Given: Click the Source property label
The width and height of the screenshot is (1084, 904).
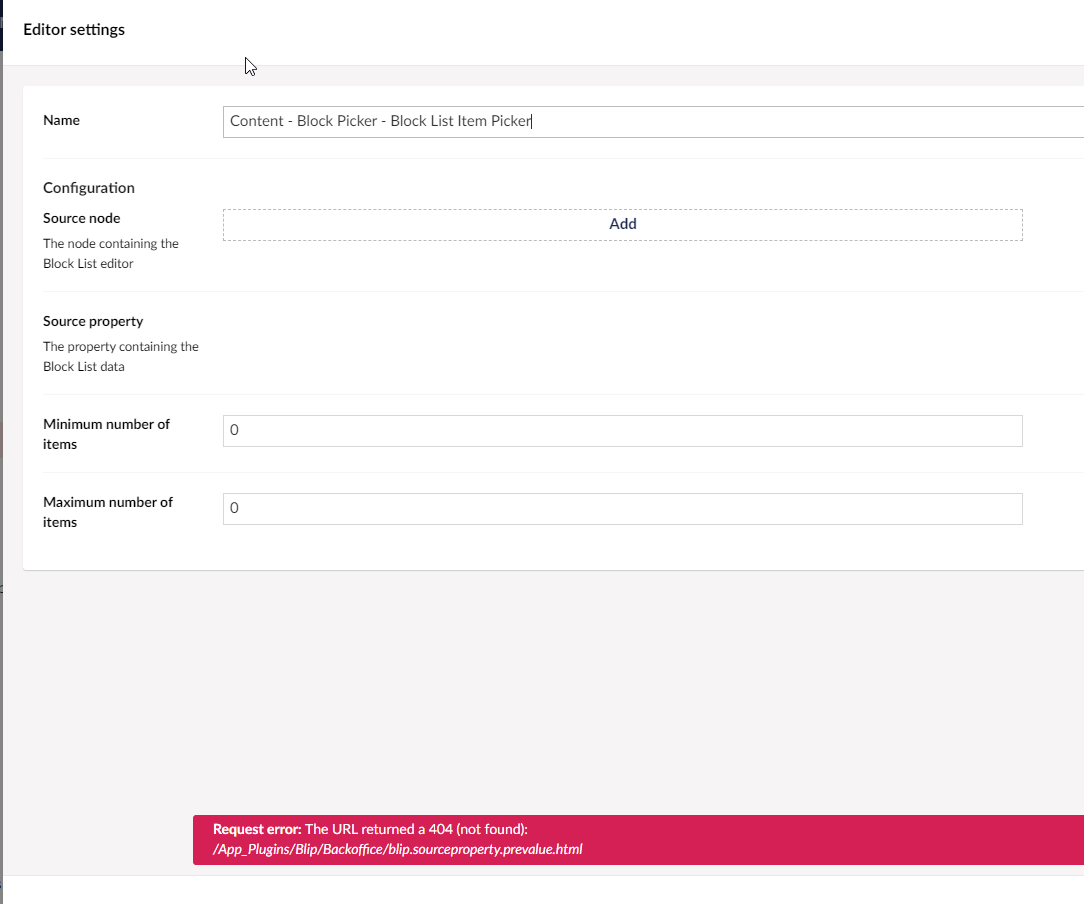Looking at the screenshot, I should click(x=93, y=321).
